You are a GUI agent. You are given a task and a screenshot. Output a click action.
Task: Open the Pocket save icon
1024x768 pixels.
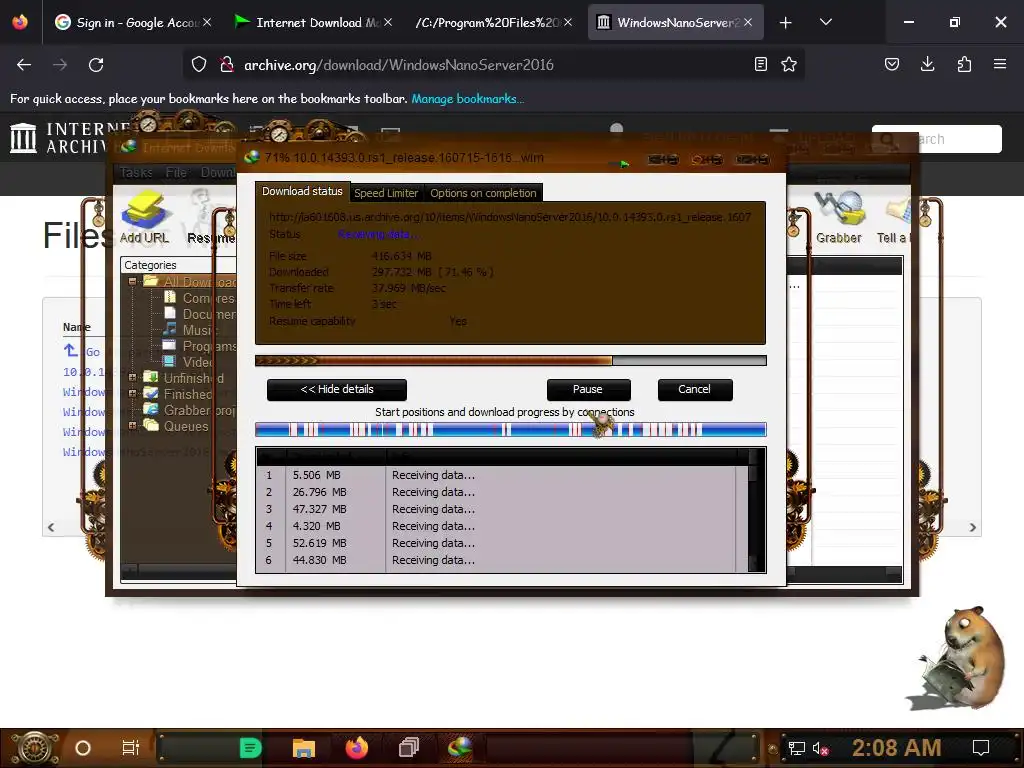(x=891, y=64)
